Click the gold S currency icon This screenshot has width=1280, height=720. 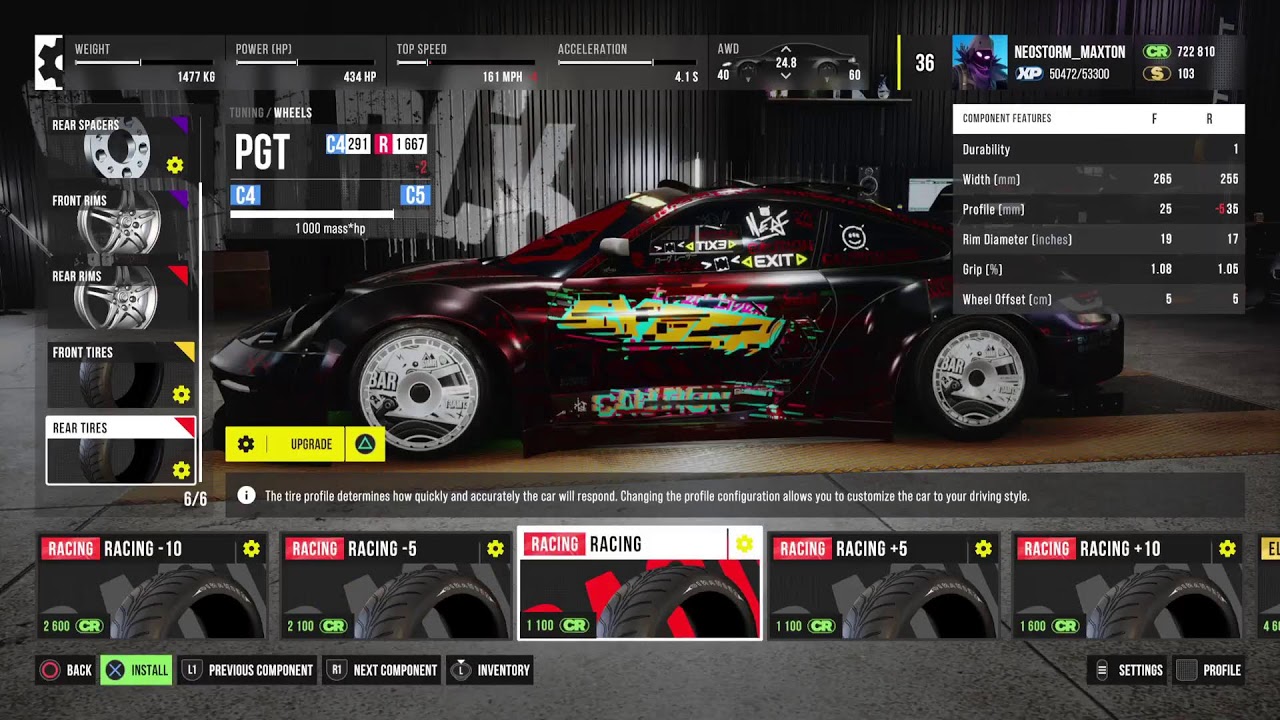[1157, 74]
